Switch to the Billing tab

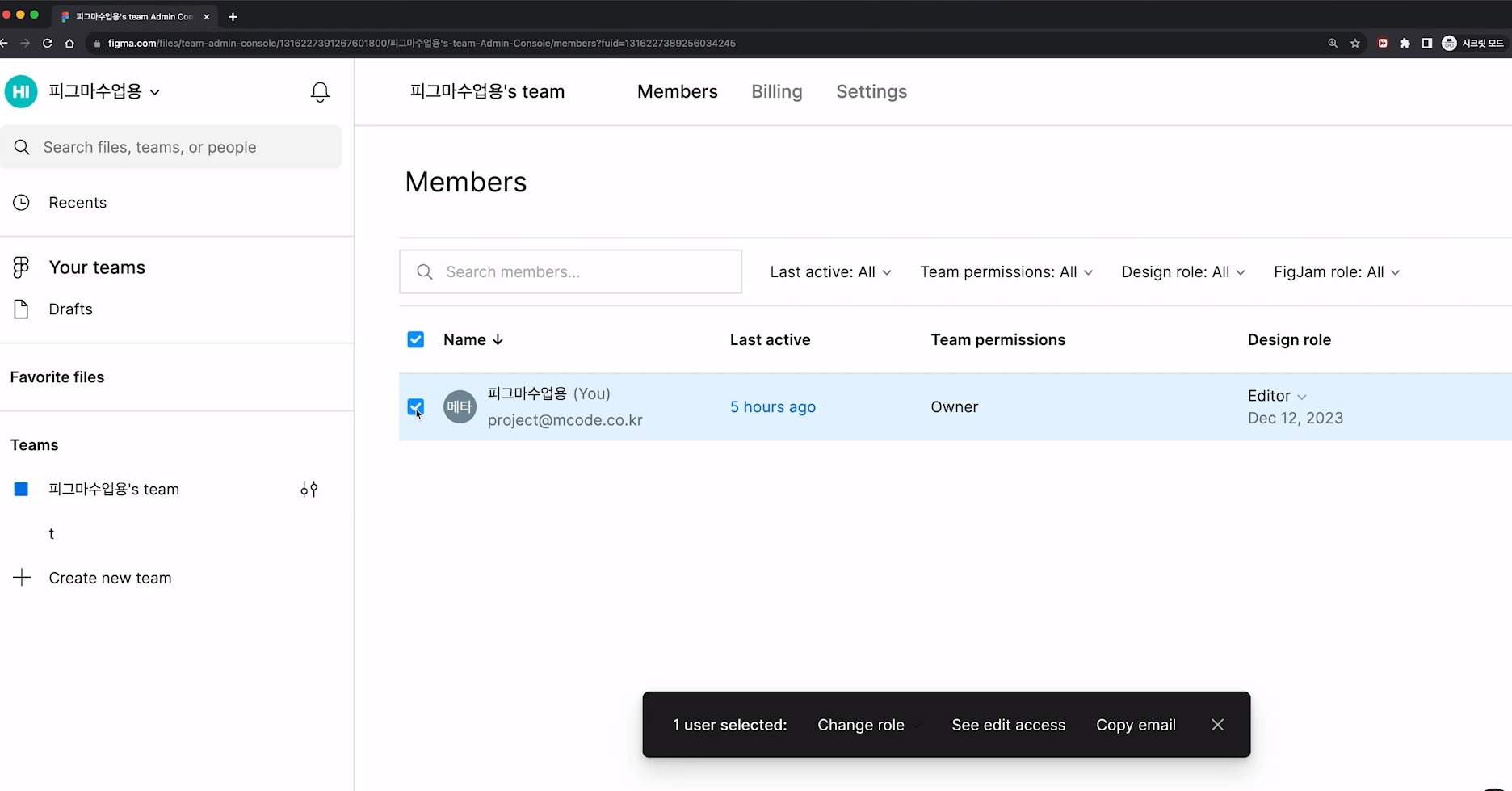[x=776, y=92]
